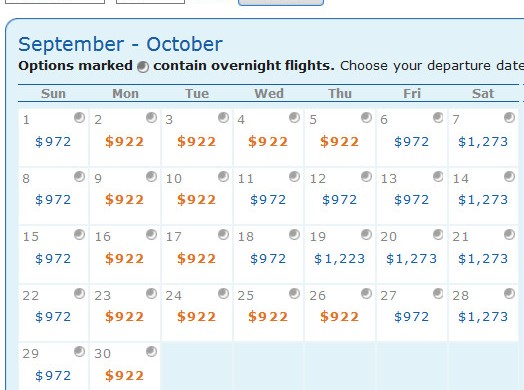
Task: Click the overnight flight icon on September 1
Action: pos(80,118)
